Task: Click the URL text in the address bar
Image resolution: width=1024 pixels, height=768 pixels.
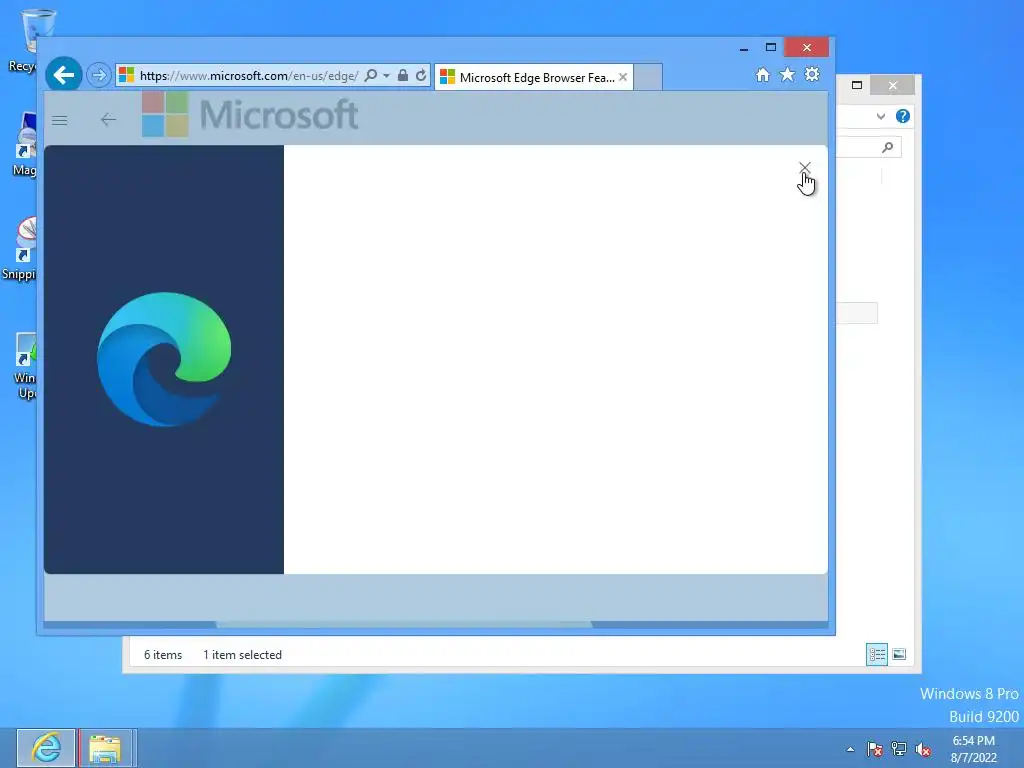Action: [x=249, y=76]
